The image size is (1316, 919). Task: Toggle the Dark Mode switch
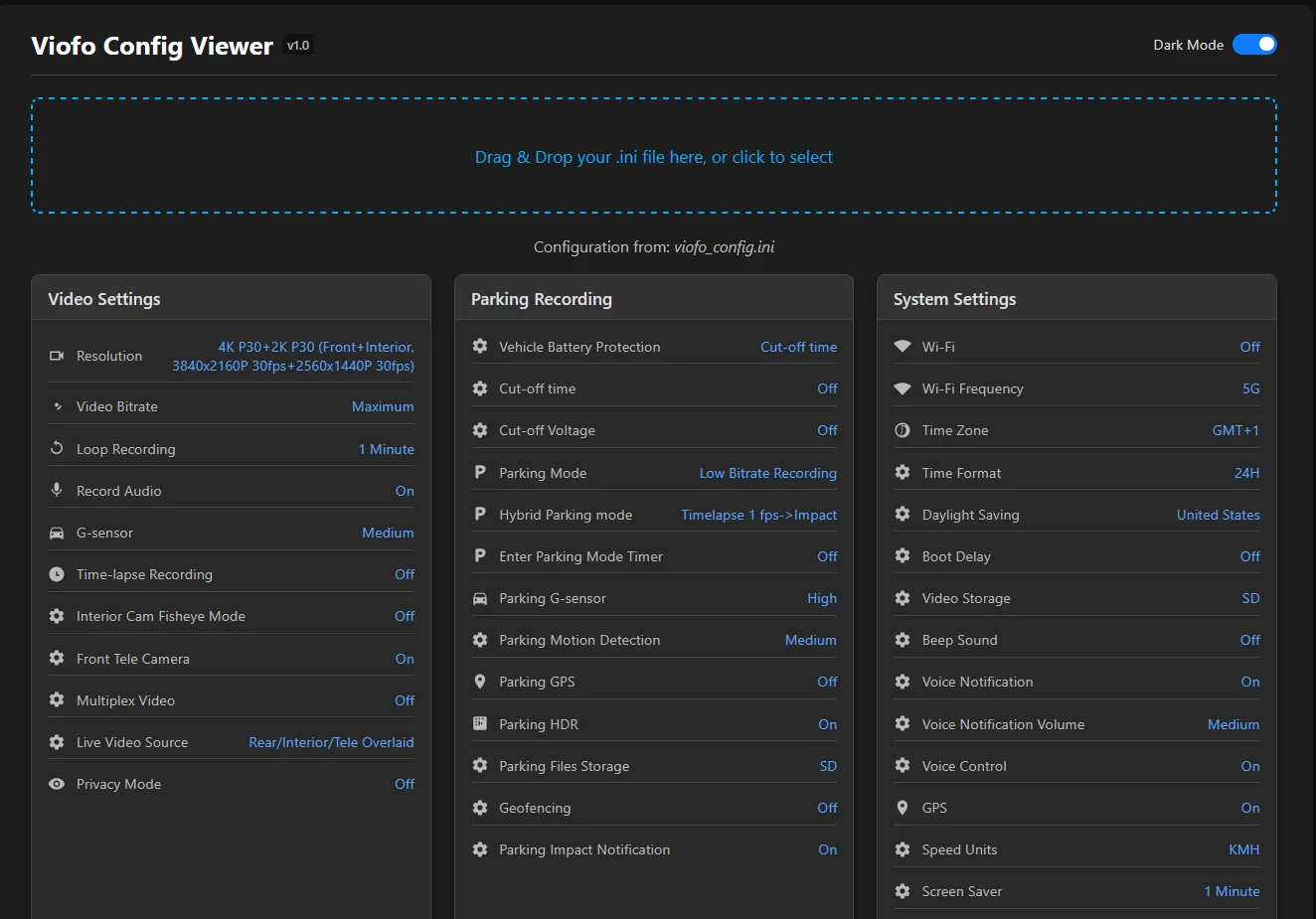(x=1254, y=45)
